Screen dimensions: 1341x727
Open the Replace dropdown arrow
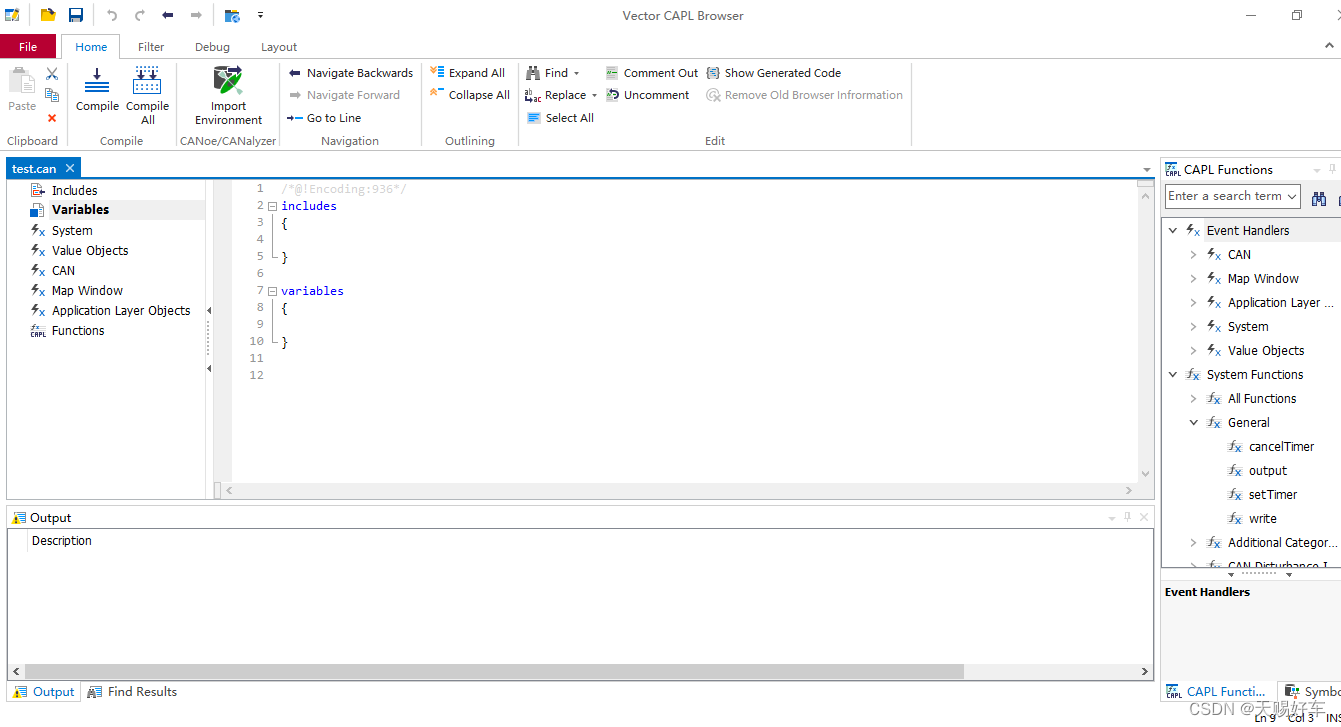594,96
